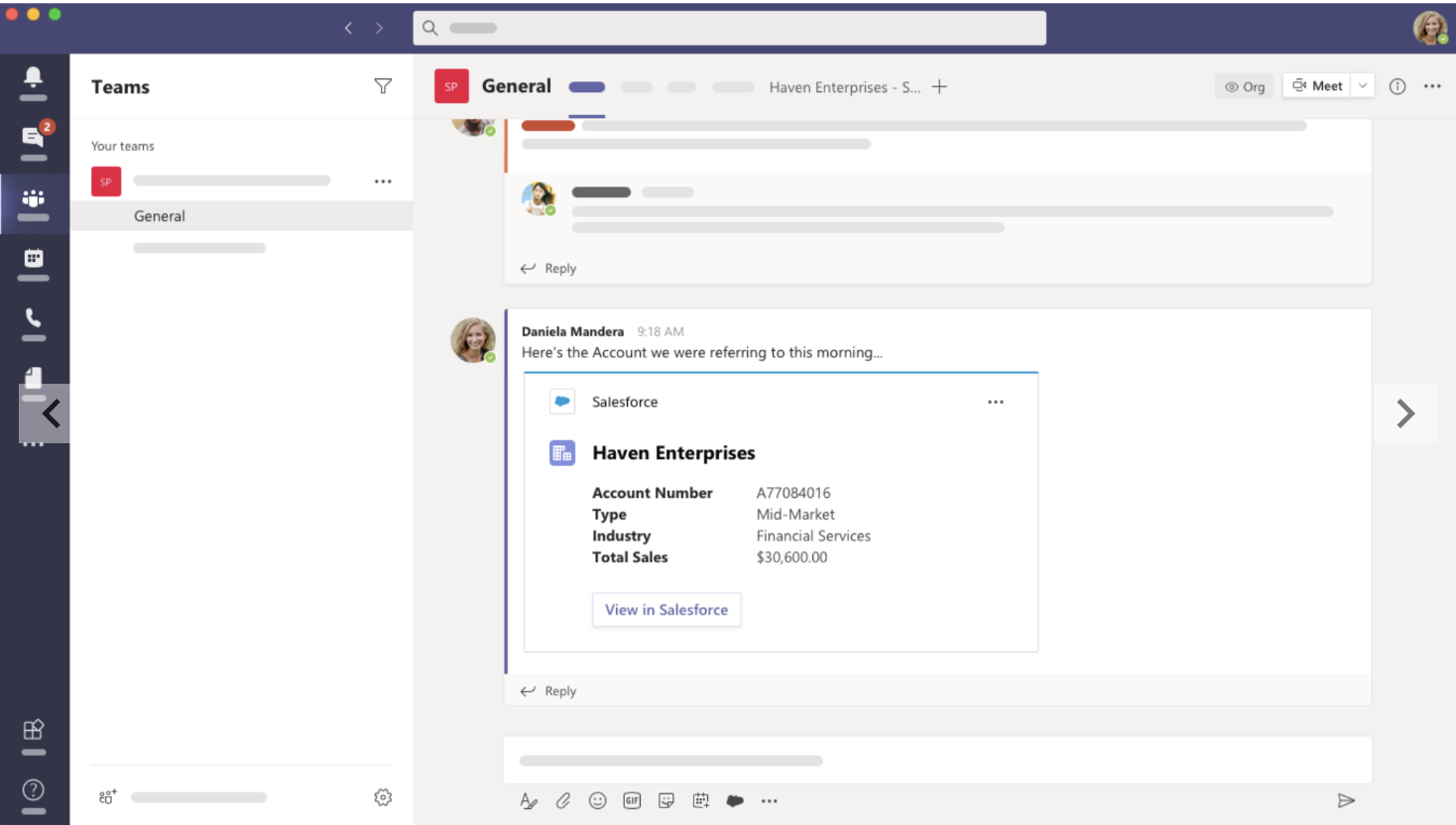Select the General channel
The width and height of the screenshot is (1456, 825).
click(x=241, y=216)
